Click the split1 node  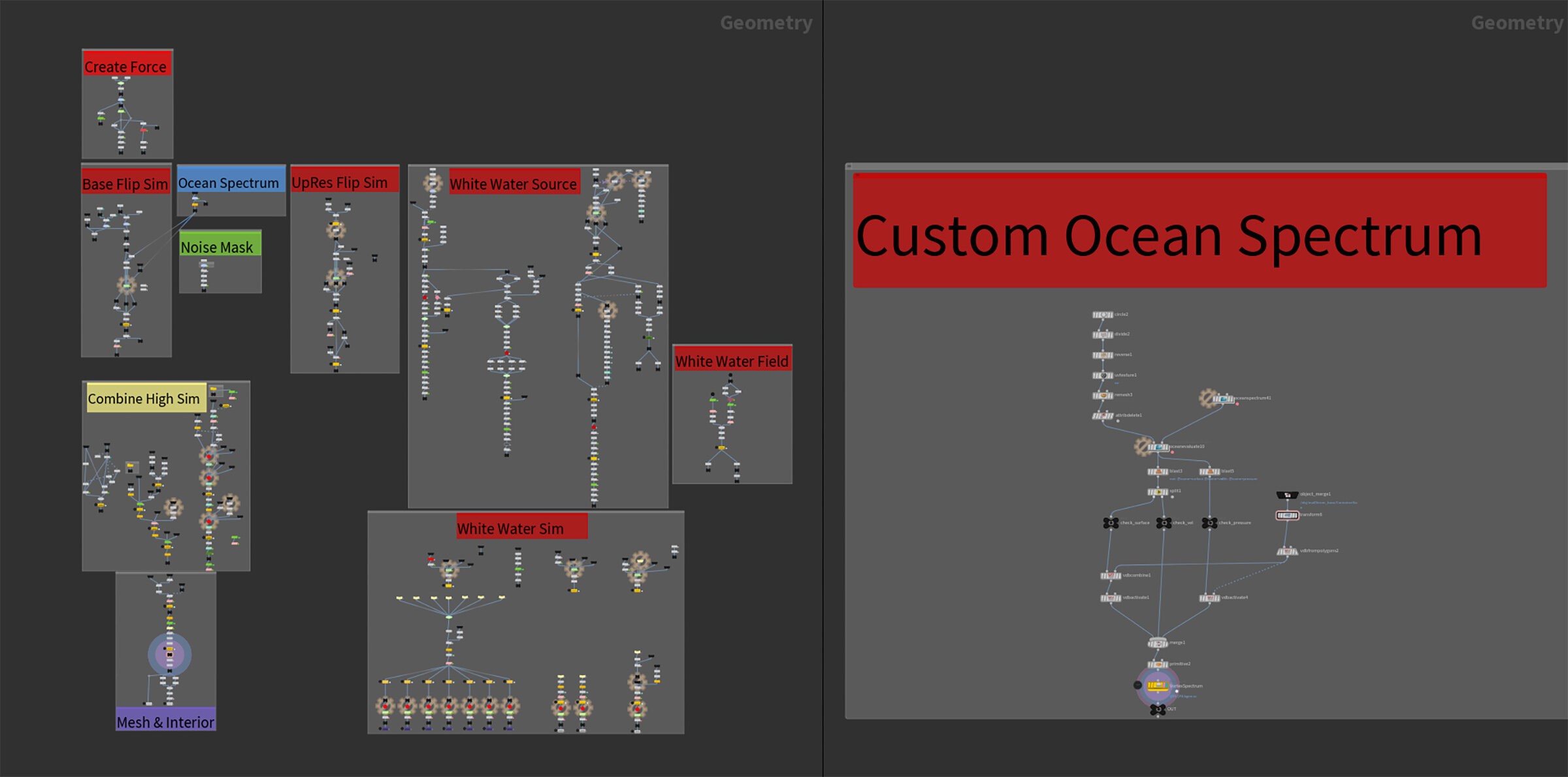click(x=1158, y=492)
